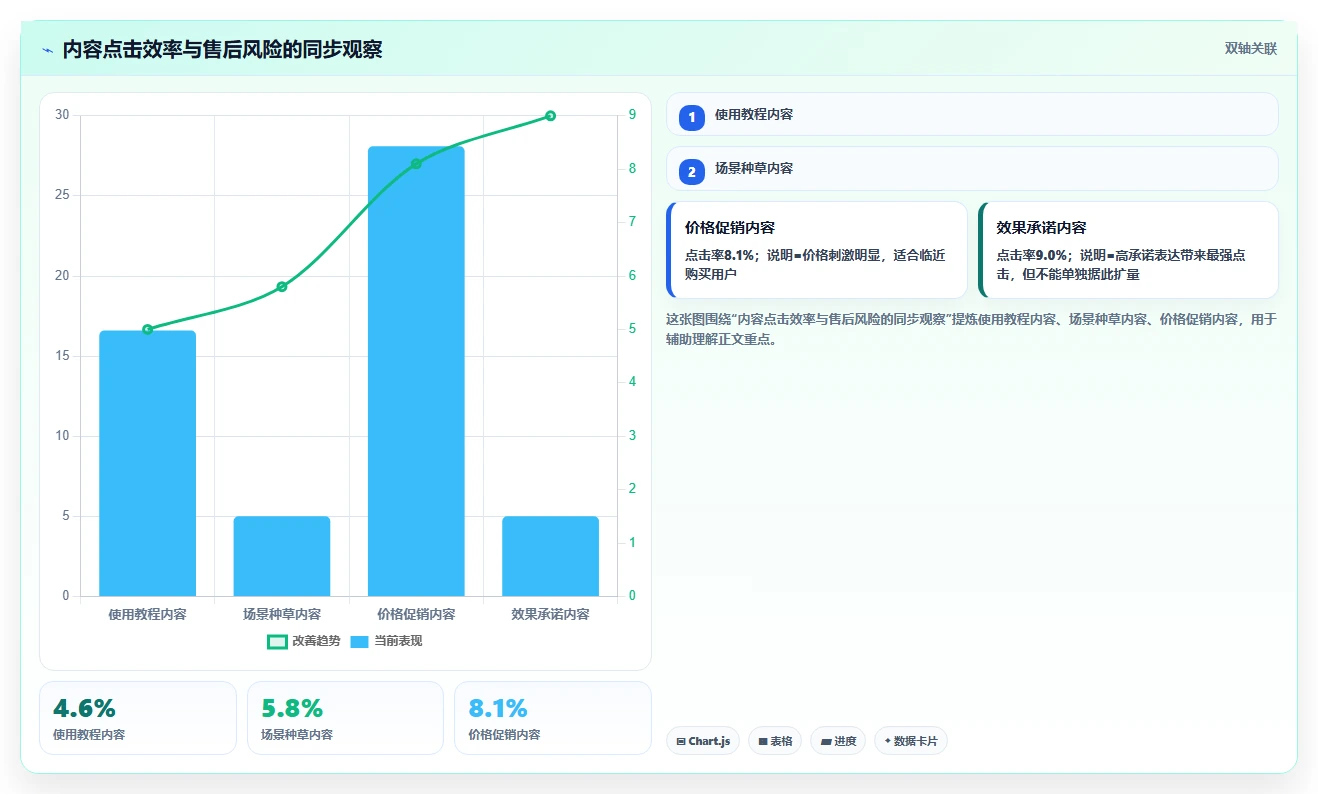Click the description paragraph starting 这张图围绕
This screenshot has height=794, width=1318.
point(972,329)
